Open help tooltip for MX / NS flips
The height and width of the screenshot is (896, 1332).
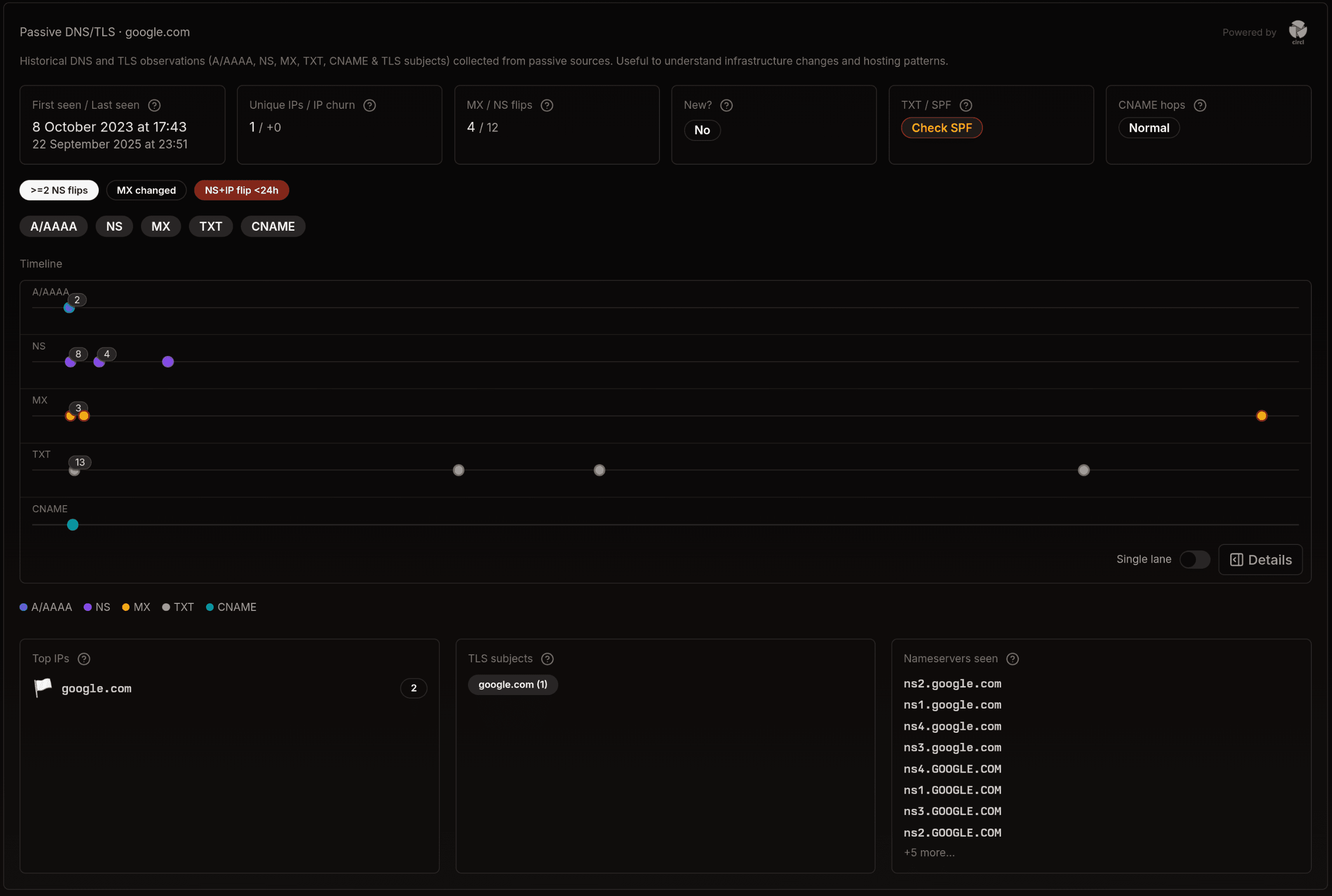(547, 105)
